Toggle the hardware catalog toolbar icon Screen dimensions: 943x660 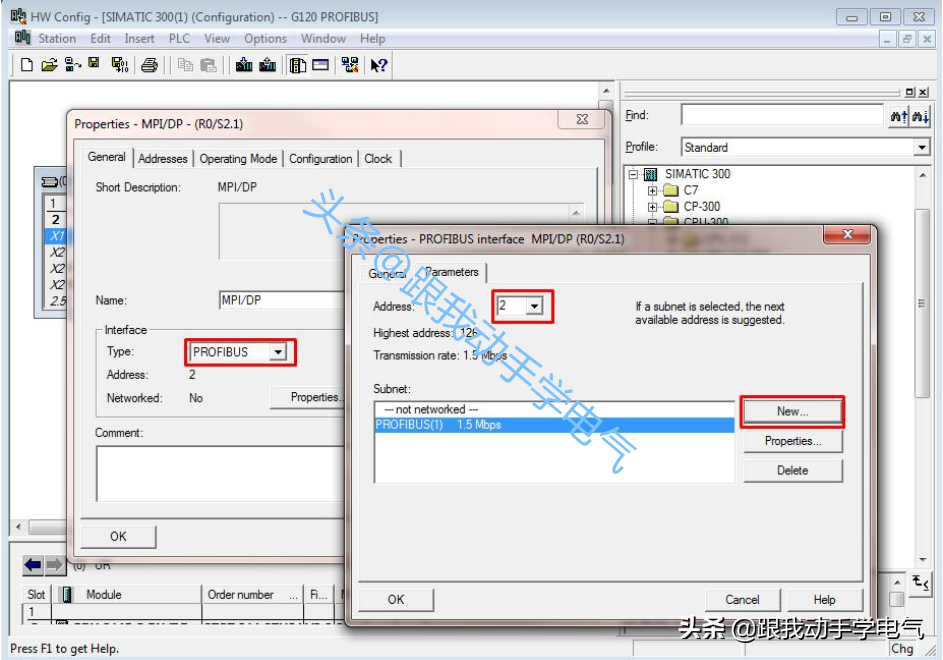298,65
